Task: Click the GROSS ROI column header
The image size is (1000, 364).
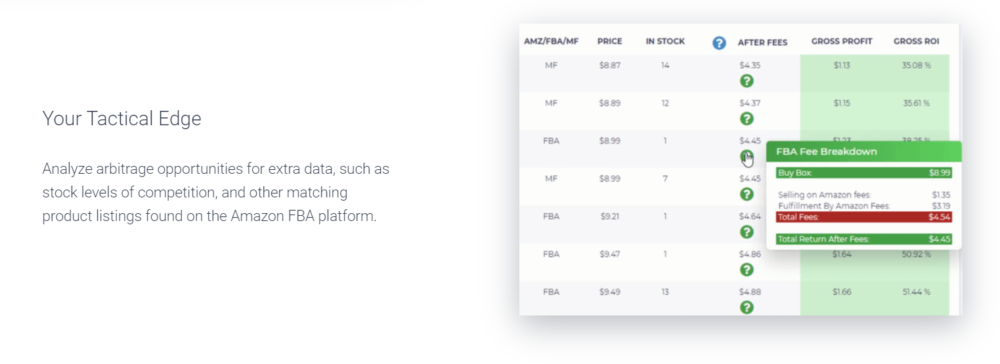Action: pos(916,41)
